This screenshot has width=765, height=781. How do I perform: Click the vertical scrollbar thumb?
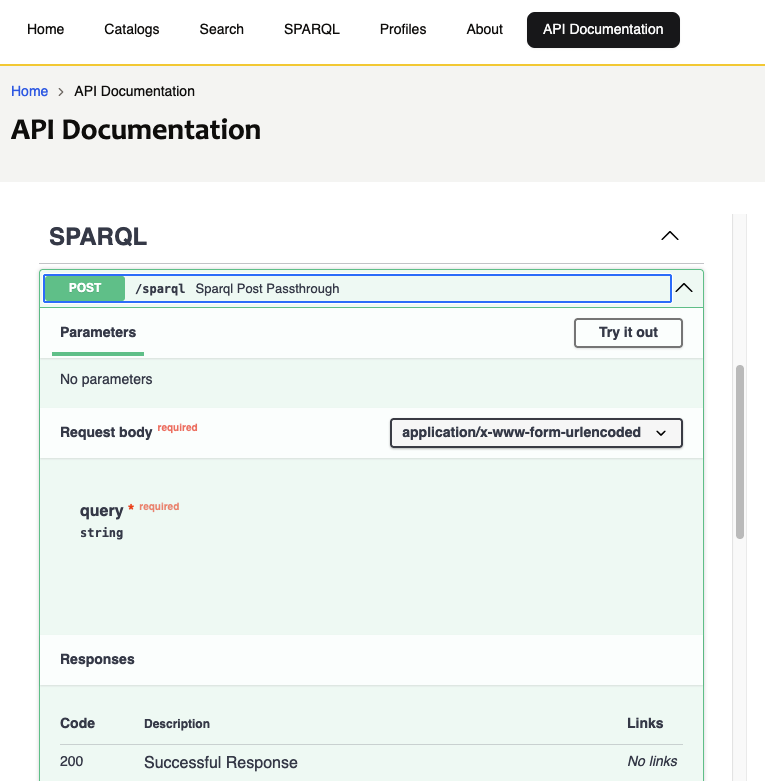coord(740,450)
